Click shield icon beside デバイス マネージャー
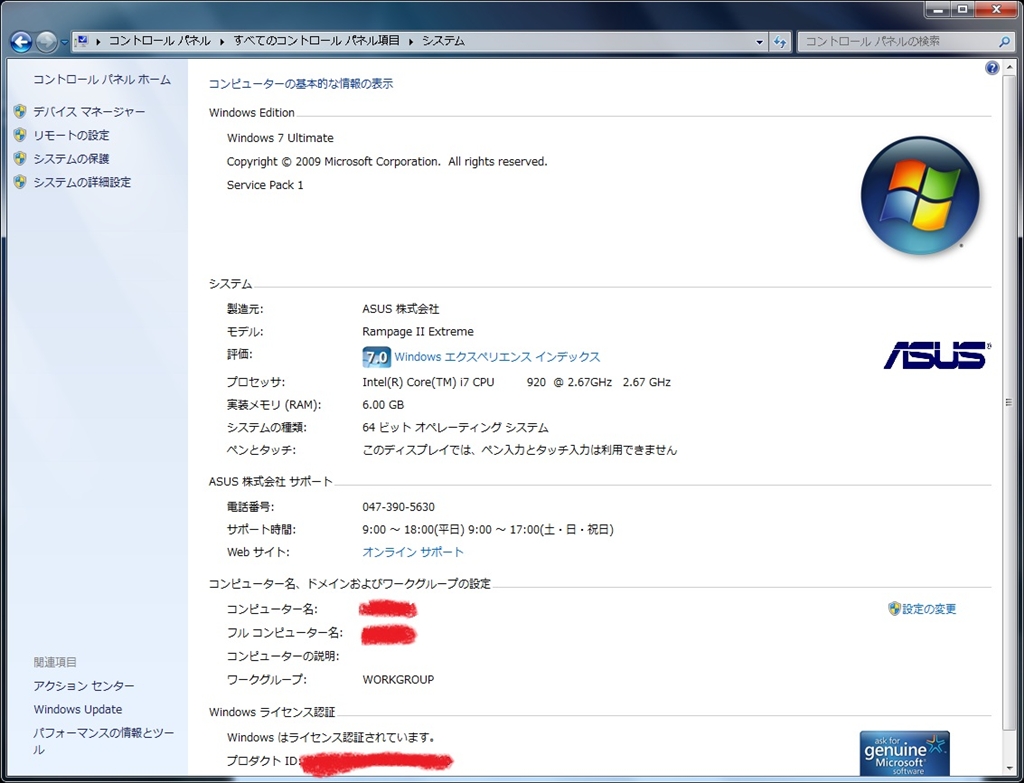Screen dimensions: 1024x783 20,112
